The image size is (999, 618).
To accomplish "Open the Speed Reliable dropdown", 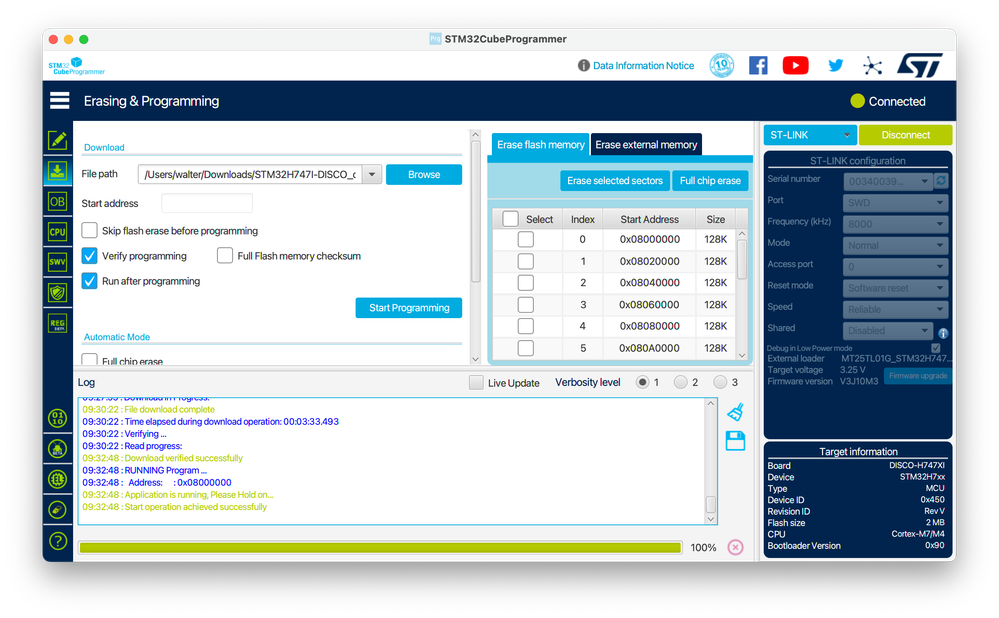I will pos(896,310).
